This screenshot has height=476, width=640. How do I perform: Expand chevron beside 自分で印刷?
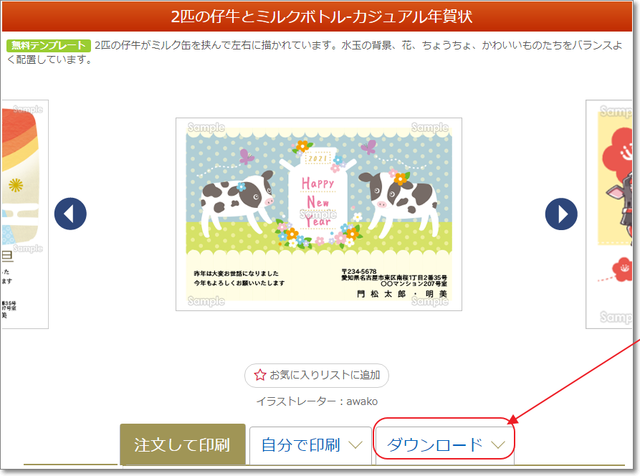pyautogui.click(x=356, y=445)
